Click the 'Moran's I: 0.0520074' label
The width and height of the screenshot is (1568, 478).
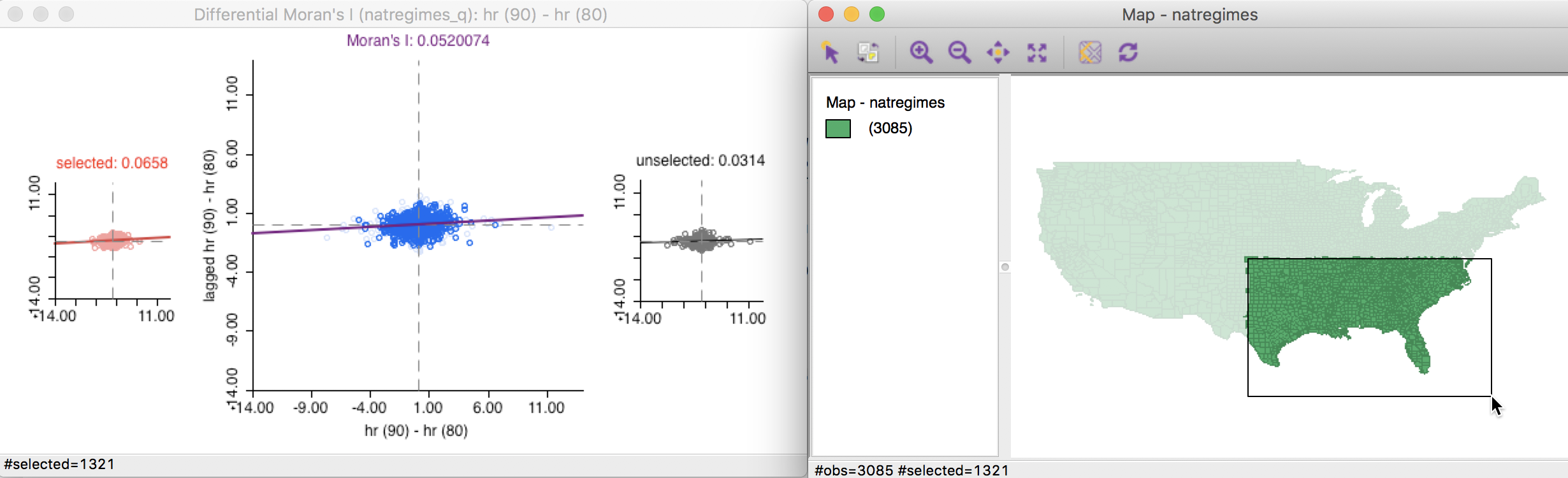pos(418,41)
